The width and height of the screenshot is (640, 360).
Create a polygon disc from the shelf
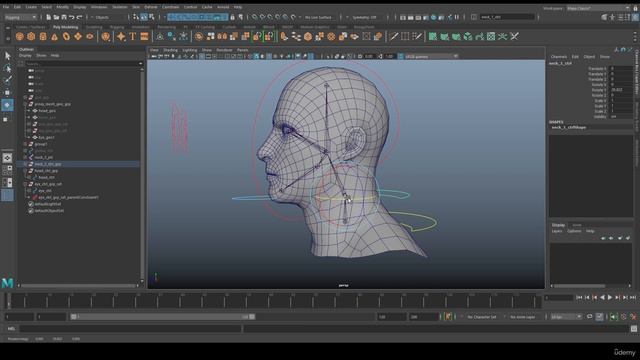[x=89, y=37]
